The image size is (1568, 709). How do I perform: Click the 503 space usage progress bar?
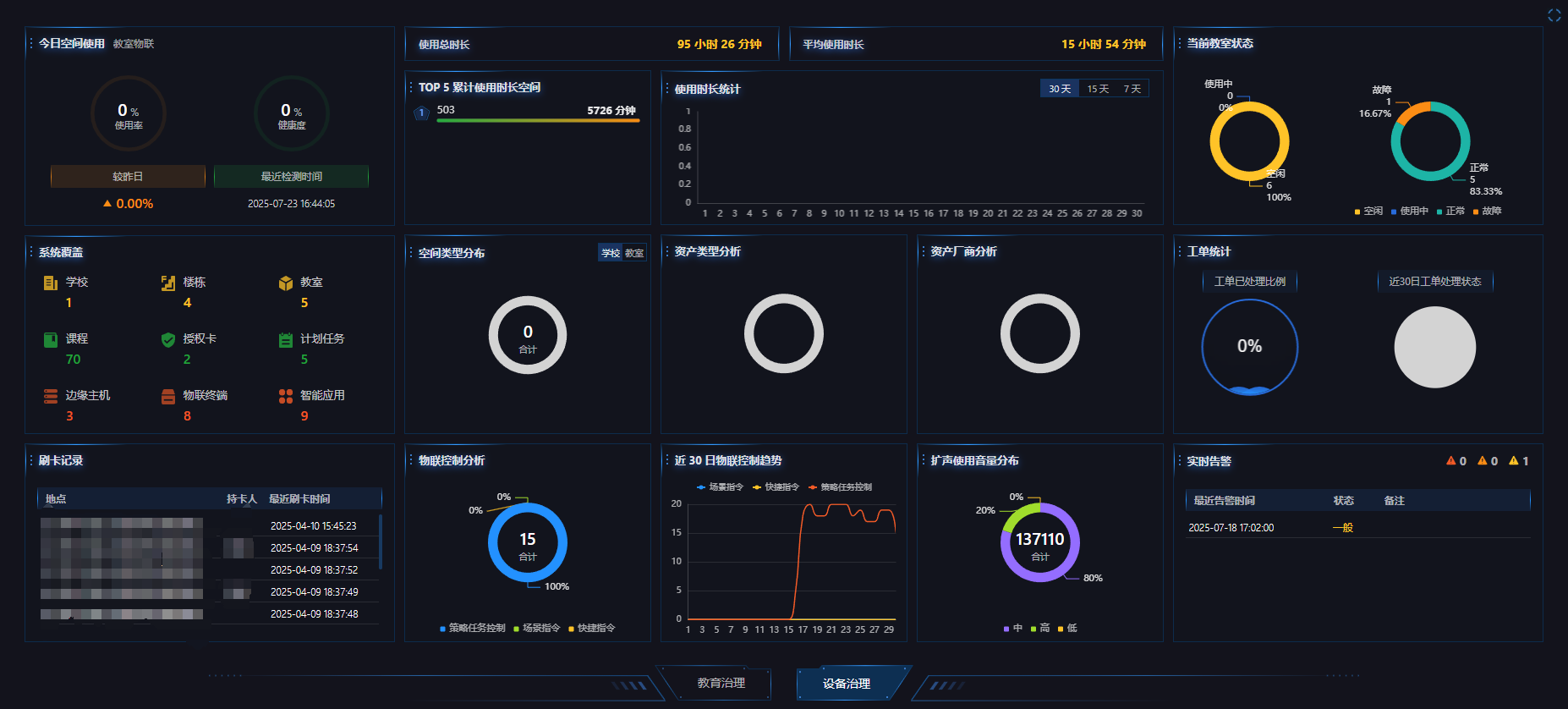coord(538,121)
